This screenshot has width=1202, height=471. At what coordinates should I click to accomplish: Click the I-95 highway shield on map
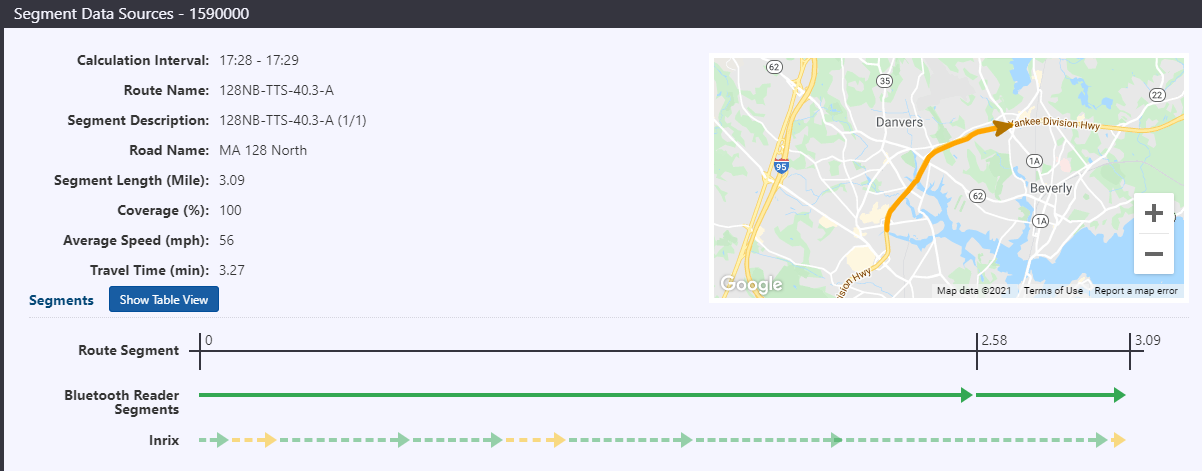click(x=781, y=166)
